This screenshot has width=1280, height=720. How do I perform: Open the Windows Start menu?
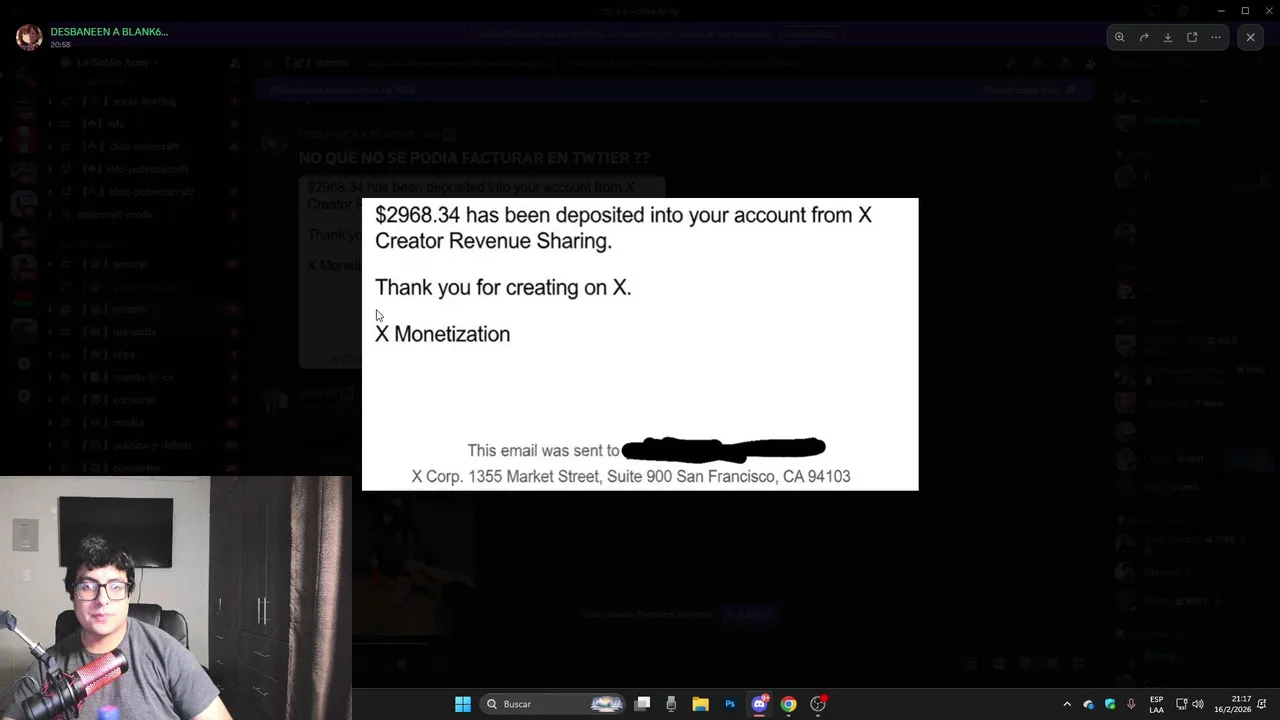point(463,704)
